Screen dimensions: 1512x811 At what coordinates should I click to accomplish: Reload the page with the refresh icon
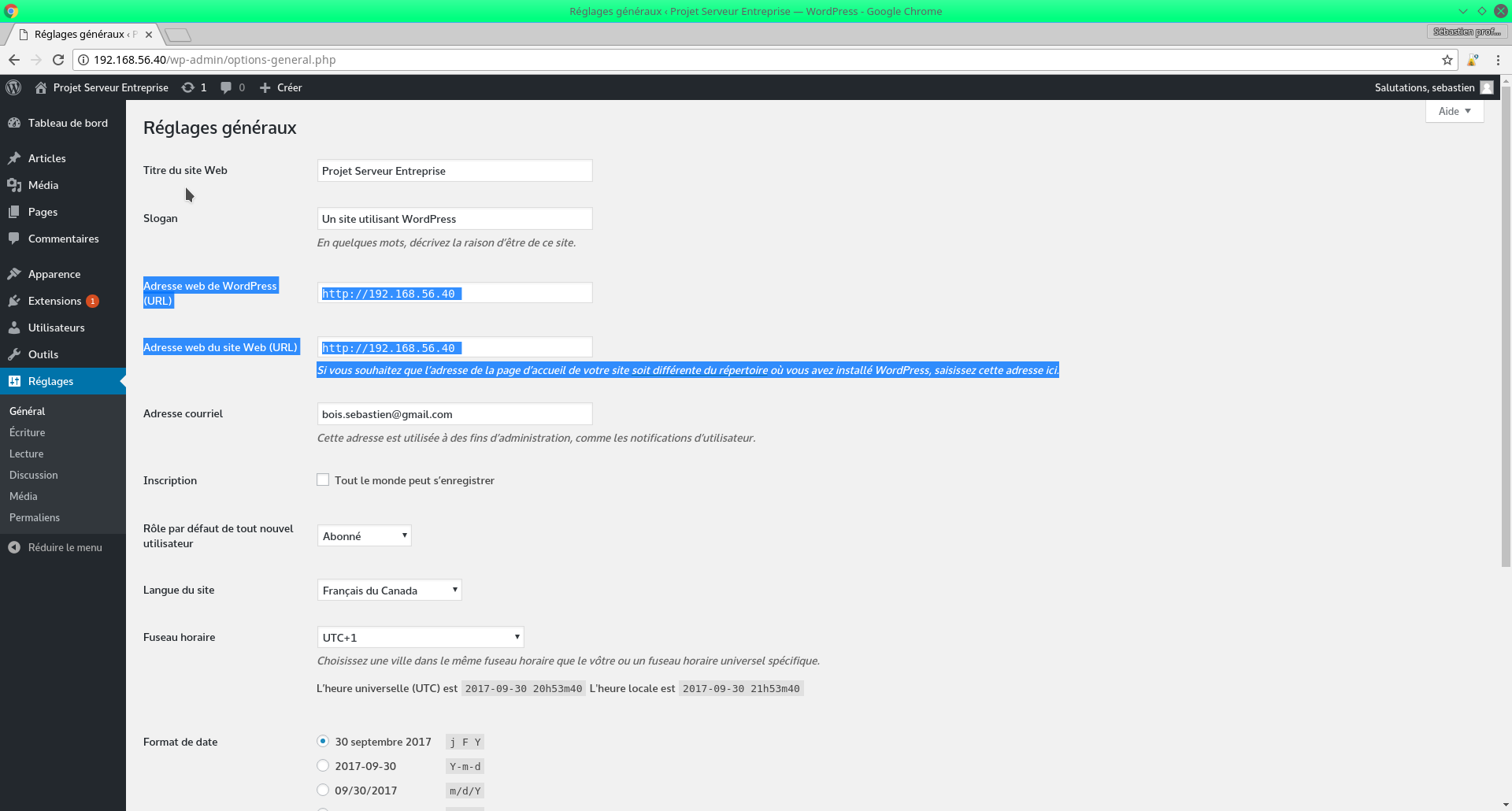[58, 60]
